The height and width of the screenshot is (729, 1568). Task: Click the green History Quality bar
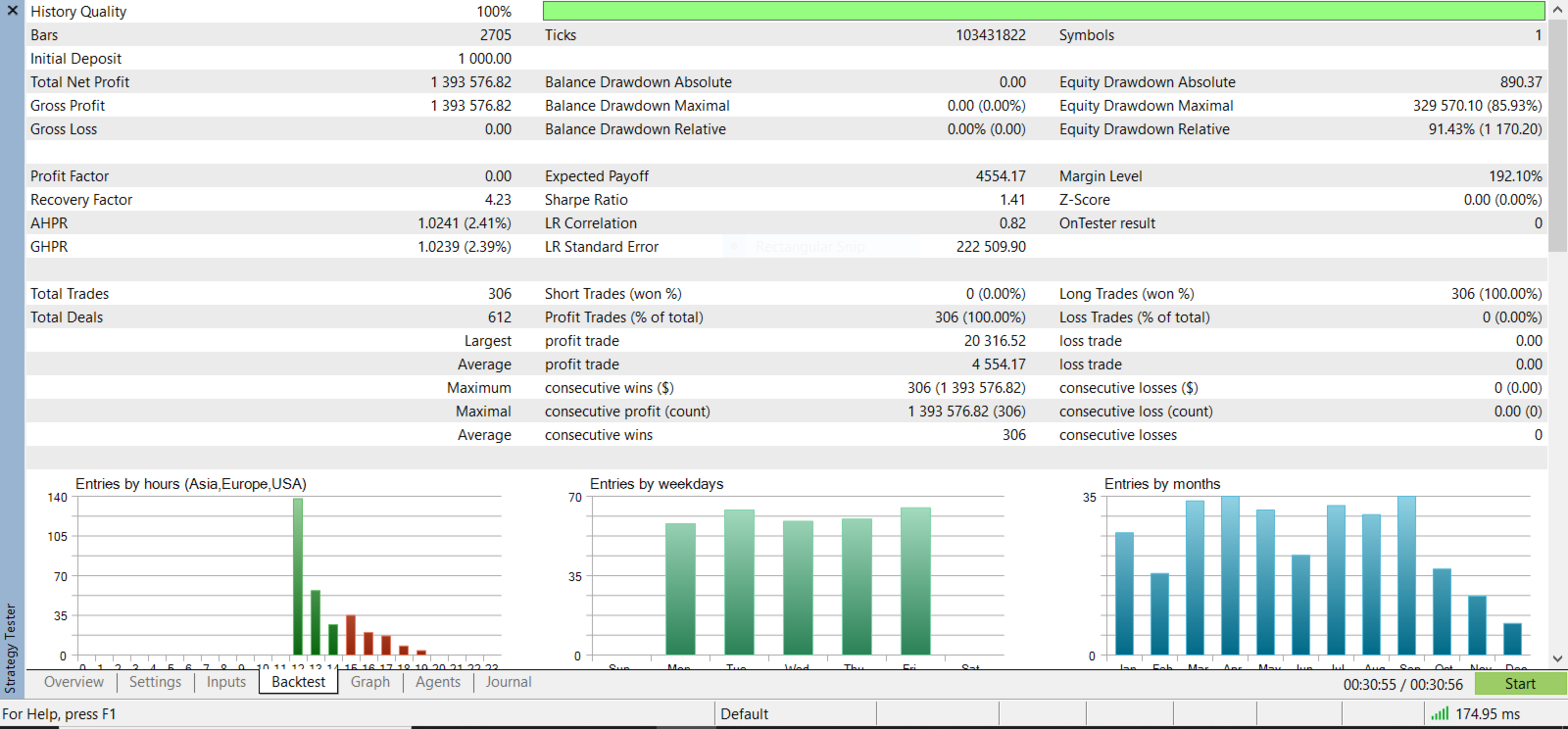tap(1044, 11)
